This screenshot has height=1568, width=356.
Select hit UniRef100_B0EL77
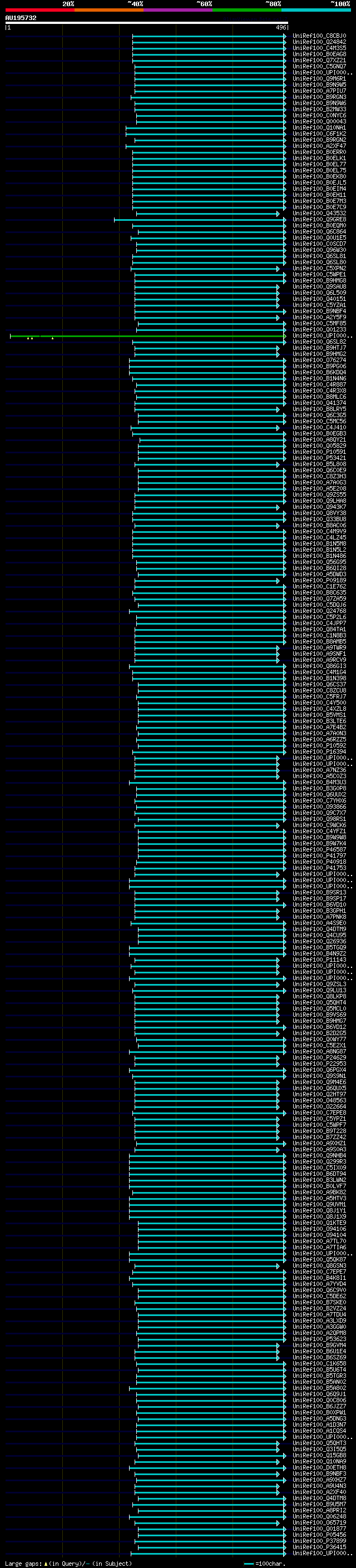pos(319,164)
